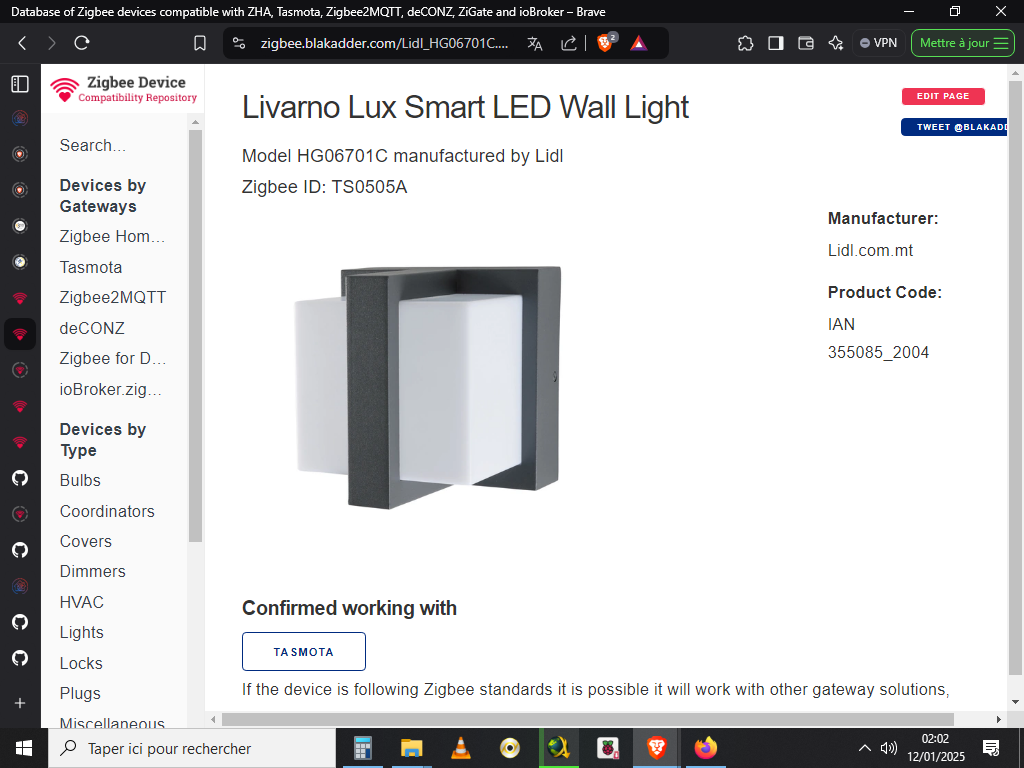Add a new tab with the plus icon
This screenshot has height=768, width=1024.
click(x=20, y=703)
